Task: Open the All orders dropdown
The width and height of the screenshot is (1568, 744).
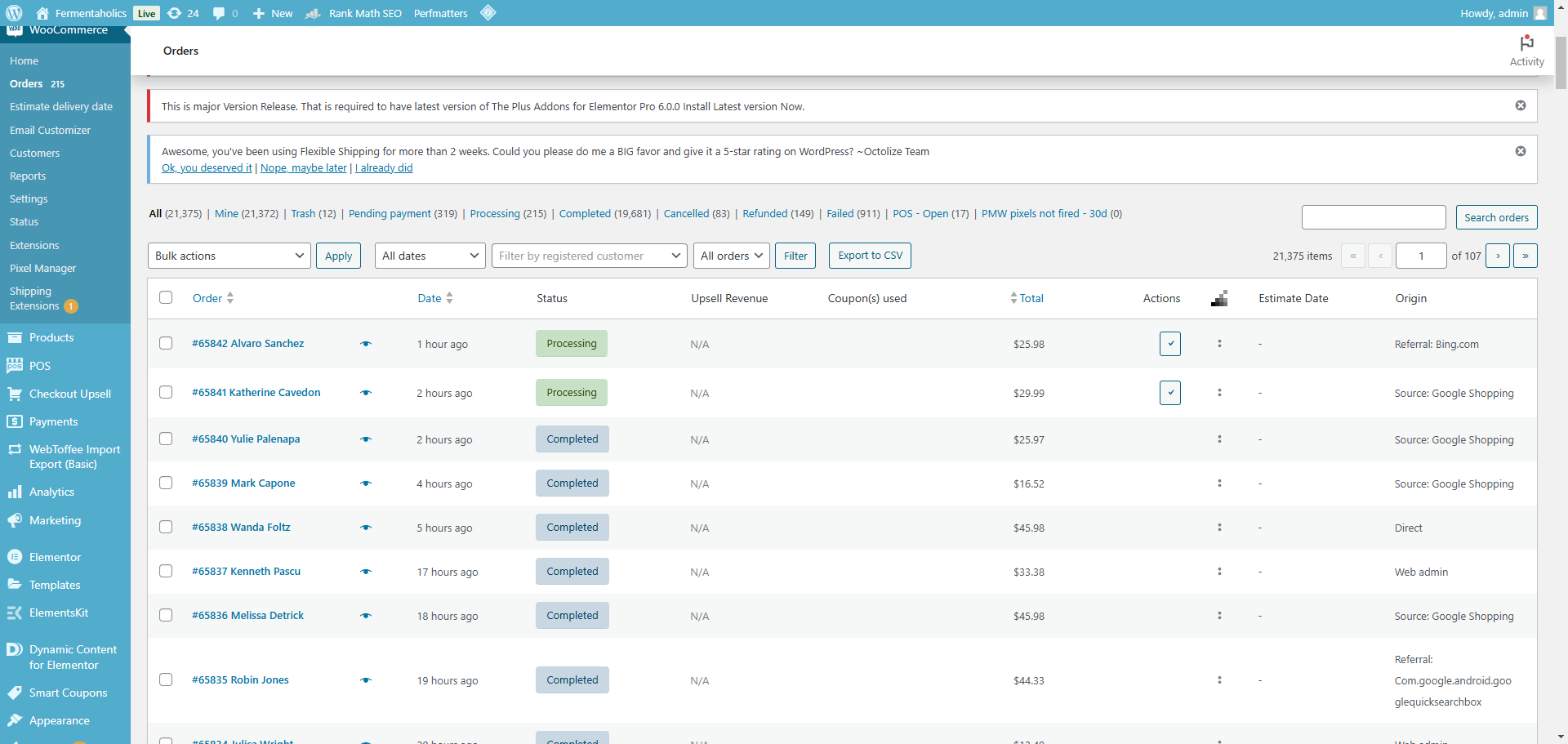Action: pyautogui.click(x=732, y=256)
